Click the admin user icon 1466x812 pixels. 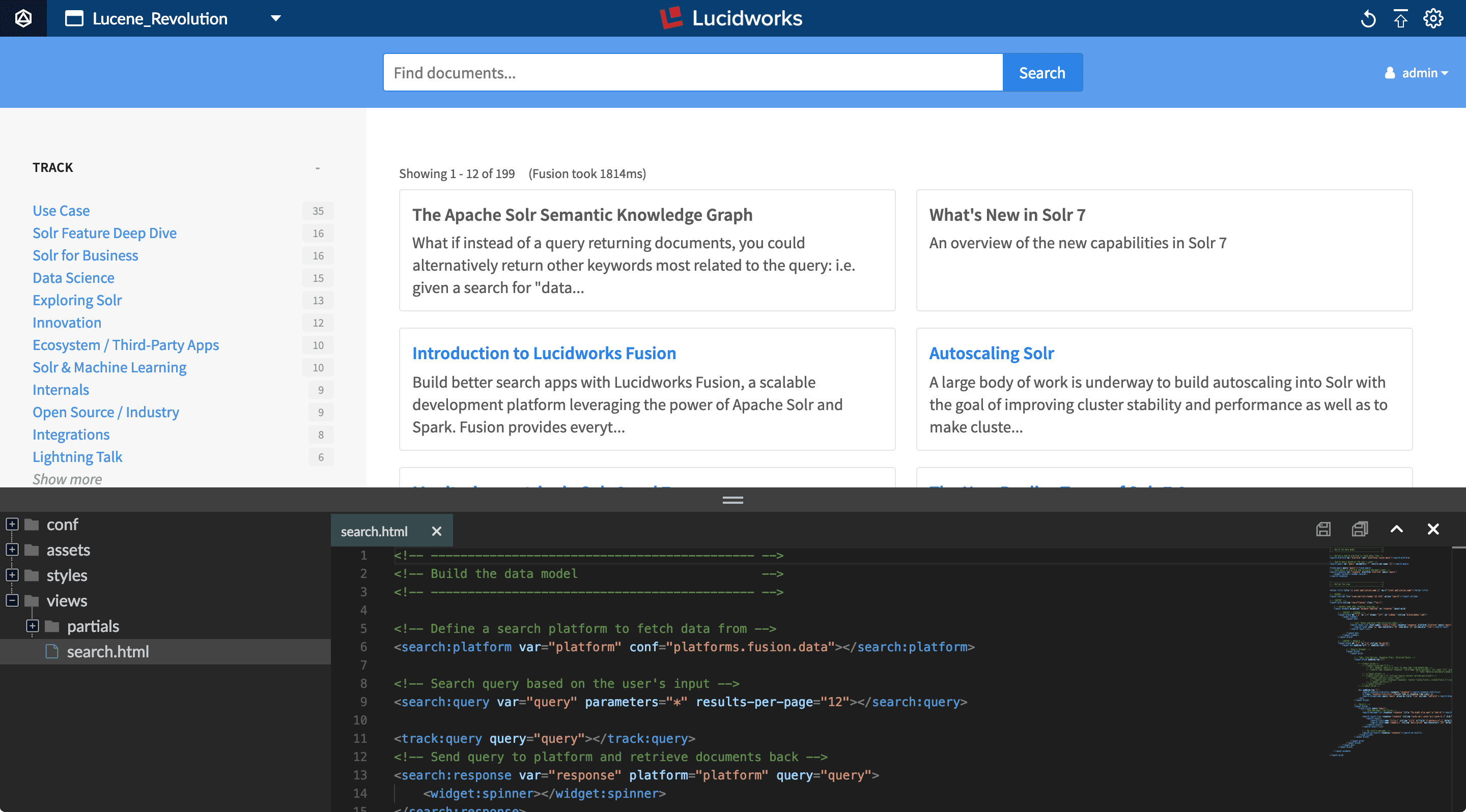click(x=1390, y=73)
